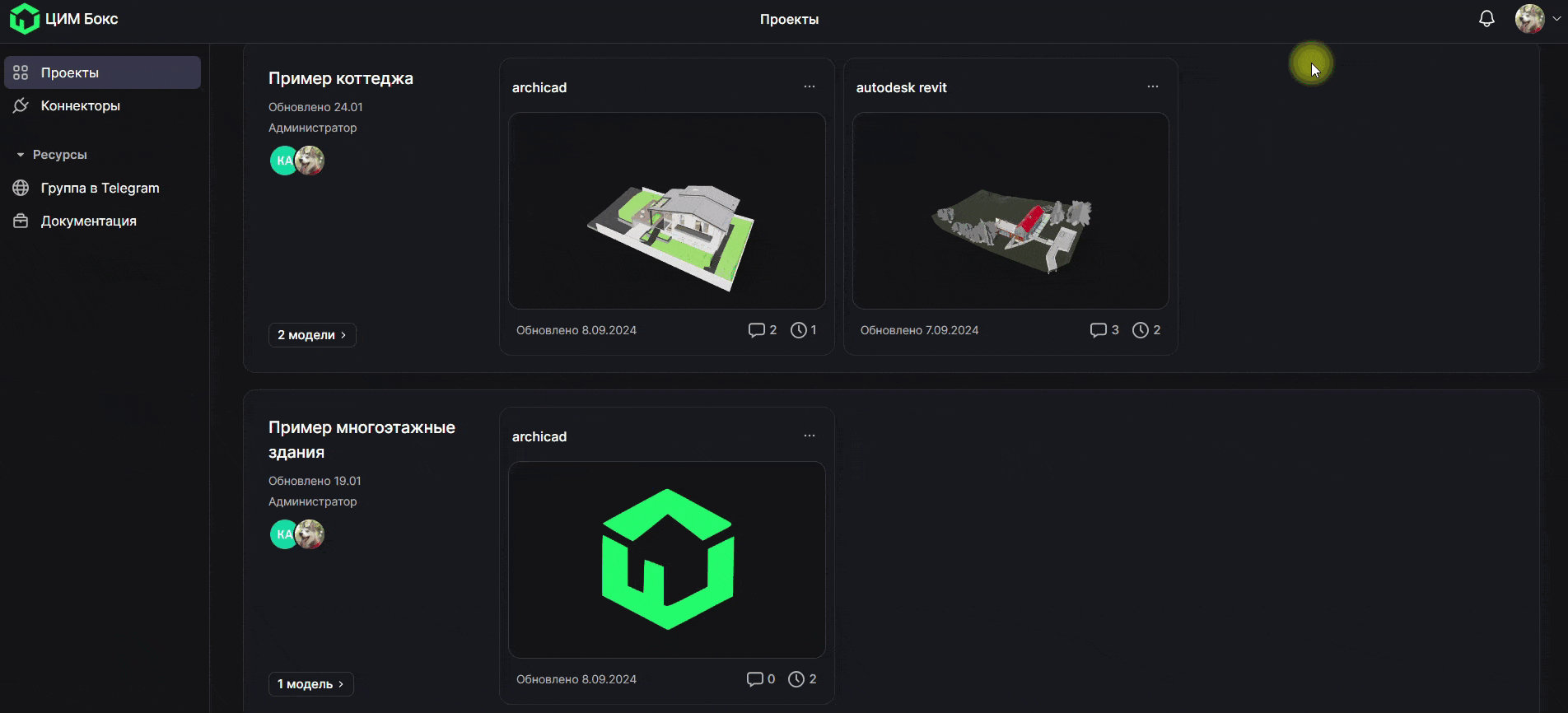Open the cottage archicad model thumbnail
Screen dimensions: 1568x713
(667, 211)
